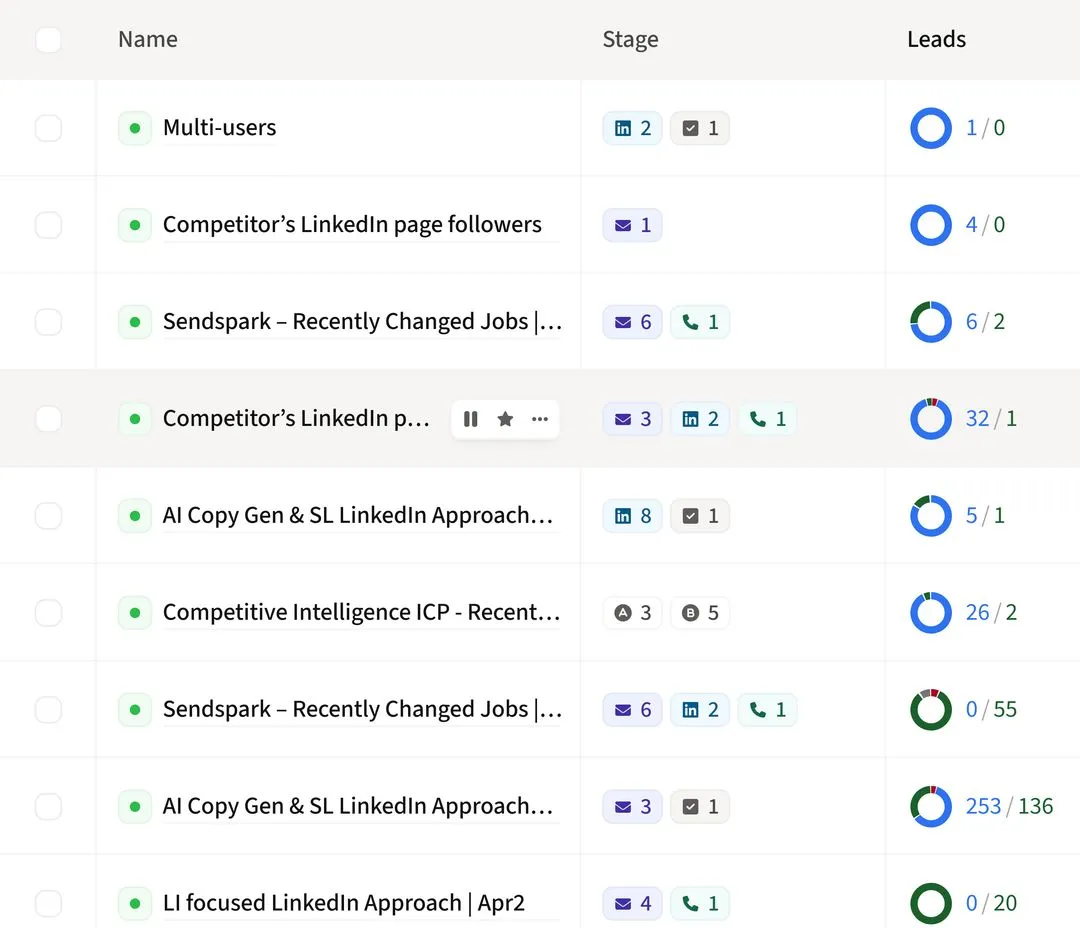Click task 1 chip in the 253 / 136 row

(x=700, y=807)
